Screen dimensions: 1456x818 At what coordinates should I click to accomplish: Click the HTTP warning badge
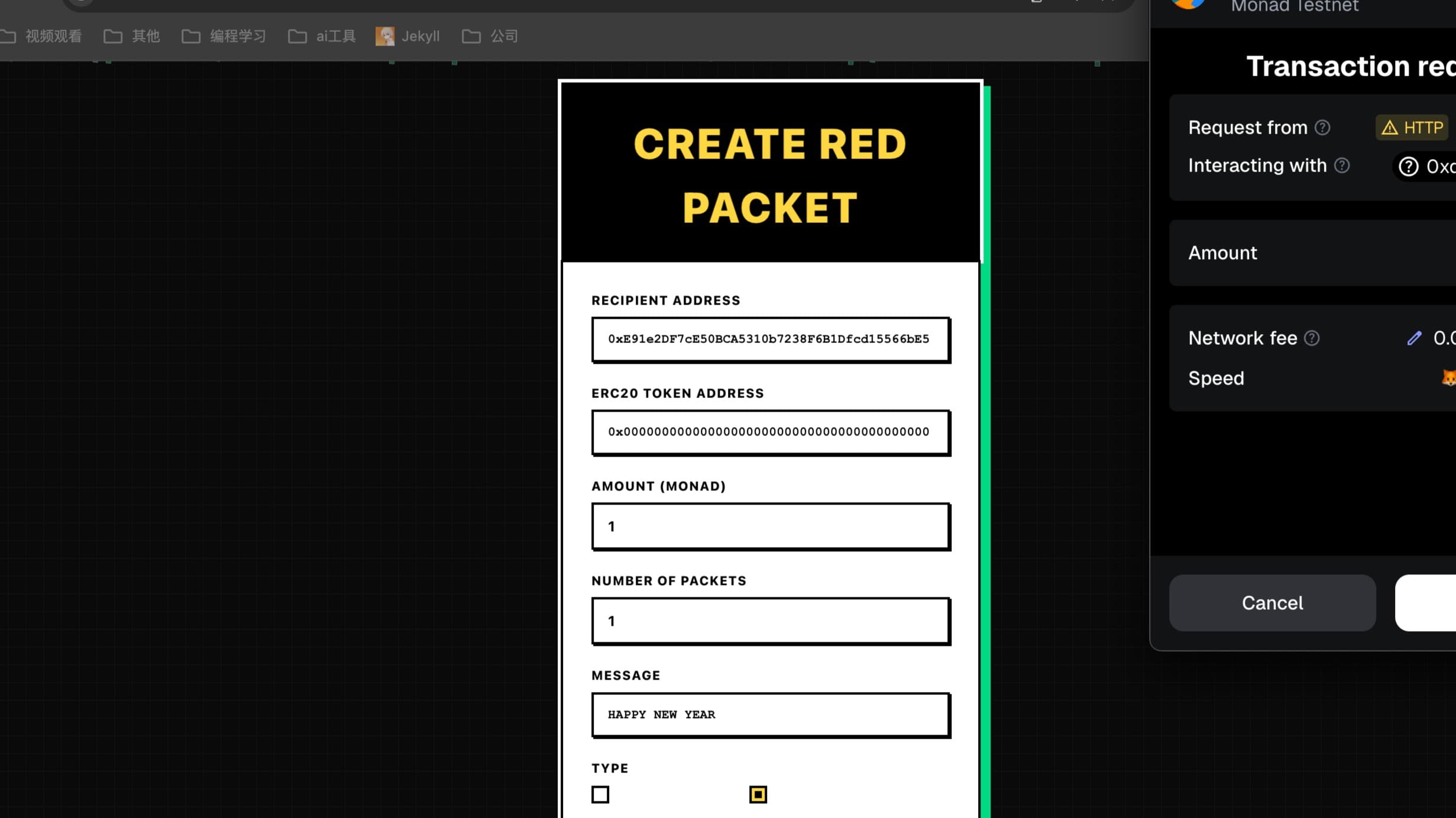click(x=1412, y=128)
